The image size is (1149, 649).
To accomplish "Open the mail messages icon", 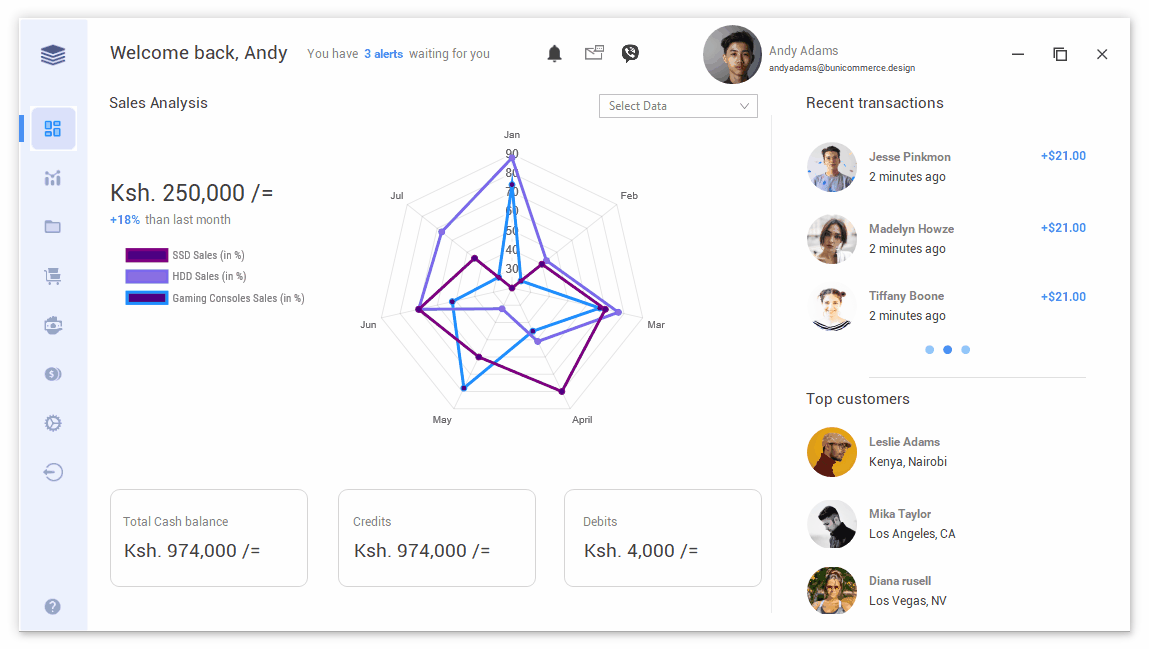I will pyautogui.click(x=594, y=53).
